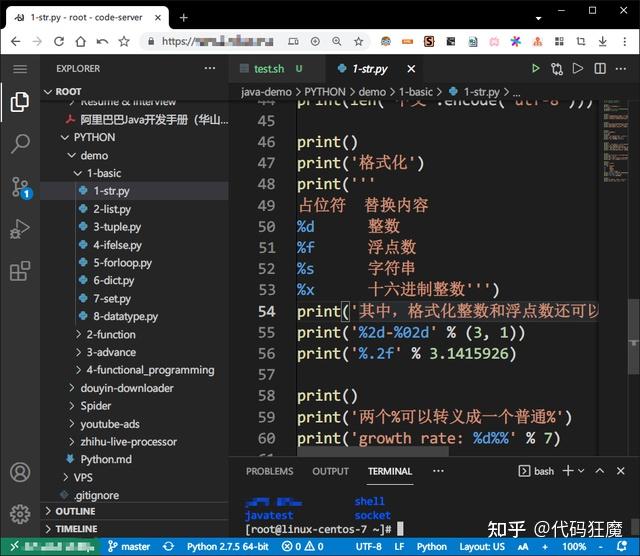The width and height of the screenshot is (640, 556).
Task: Open a new browser tab
Action: pos(184,18)
